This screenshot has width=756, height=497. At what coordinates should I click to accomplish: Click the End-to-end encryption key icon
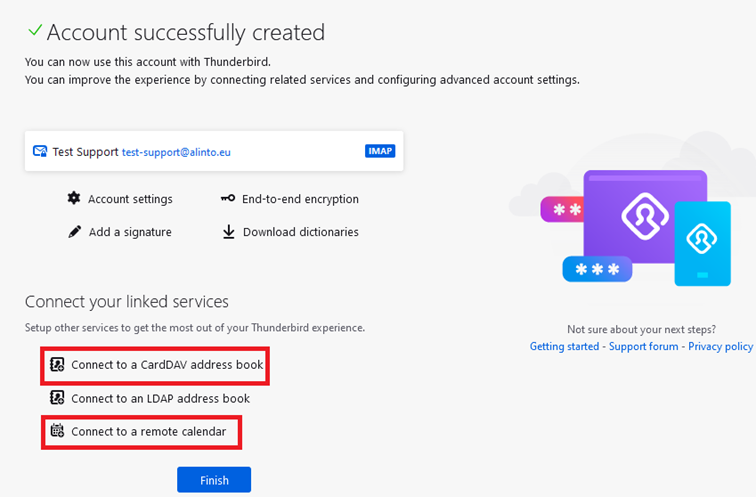228,199
